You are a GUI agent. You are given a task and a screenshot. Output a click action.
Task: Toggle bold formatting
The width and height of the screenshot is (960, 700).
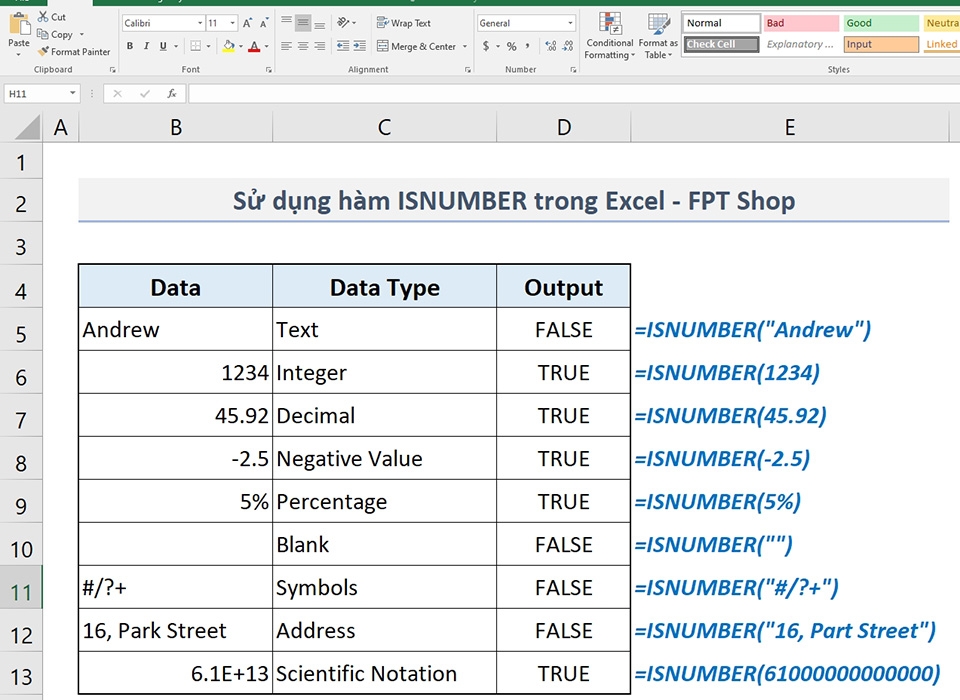(129, 46)
